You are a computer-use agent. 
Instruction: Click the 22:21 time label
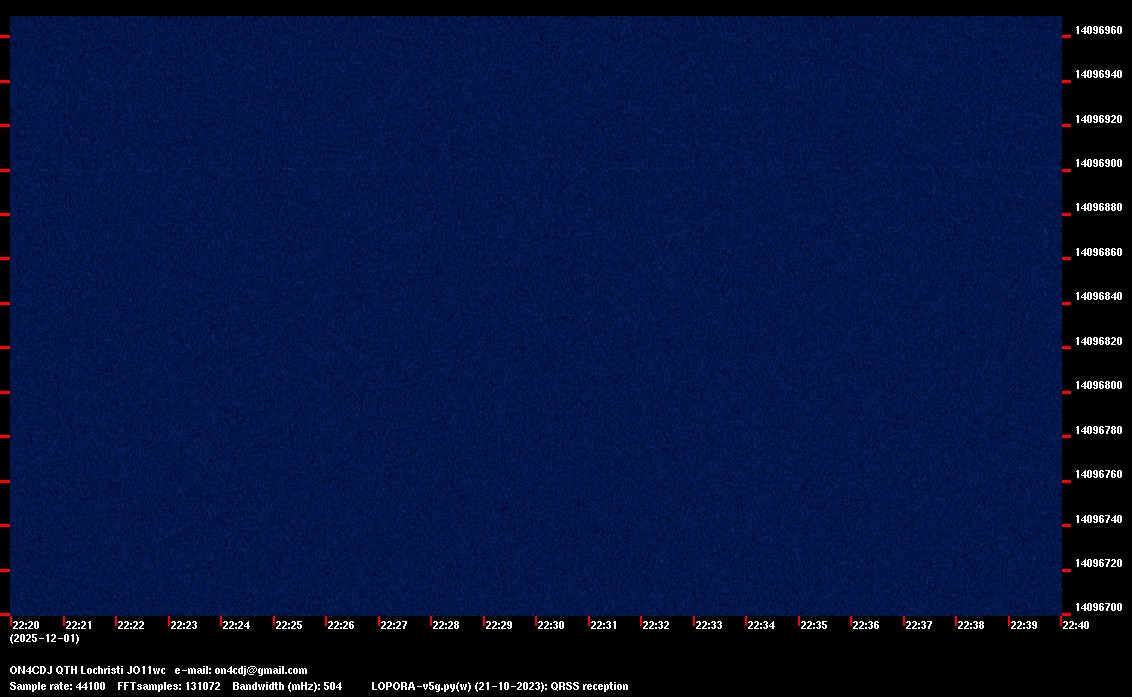pos(79,625)
